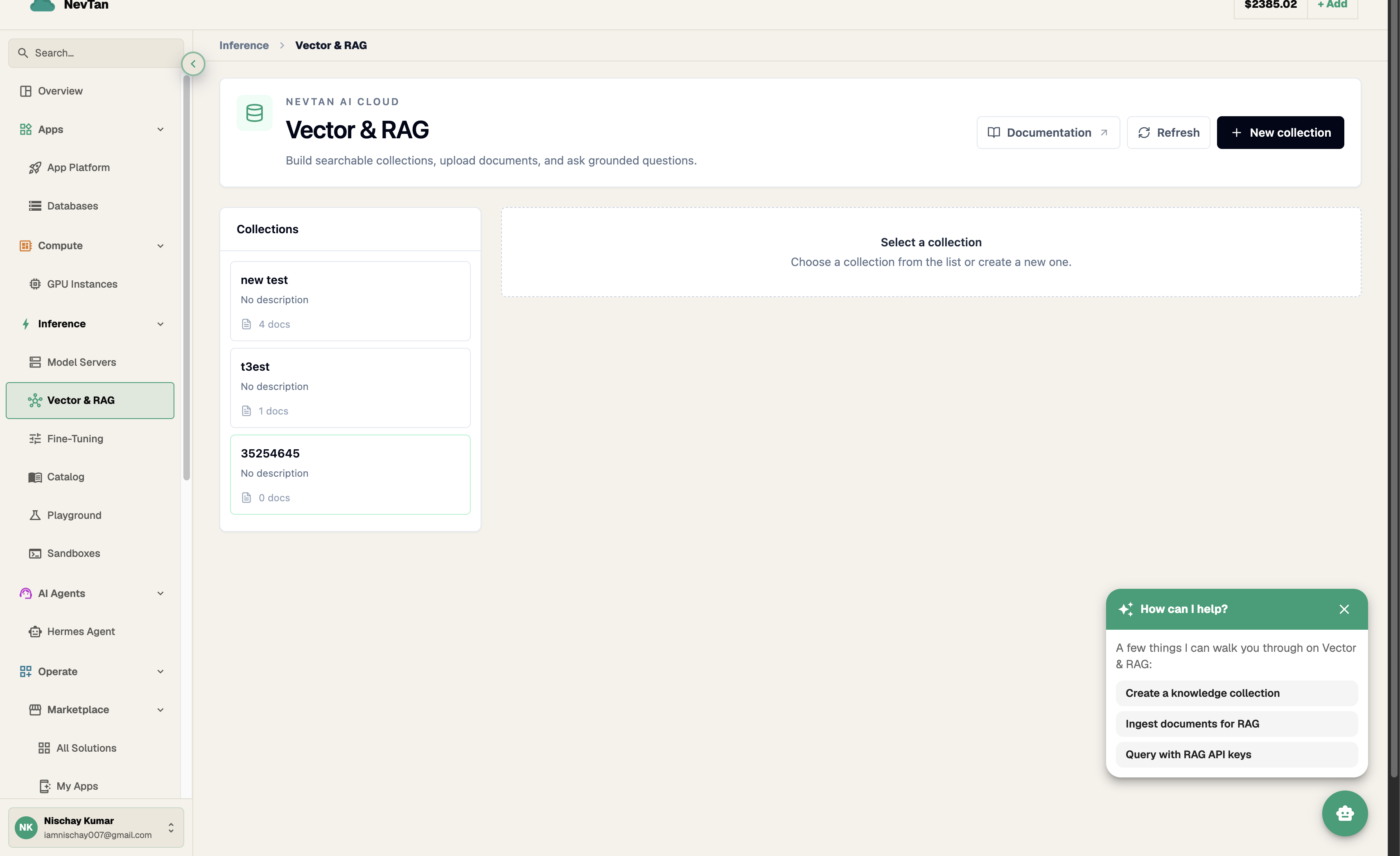This screenshot has width=1400, height=856.
Task: Click the Inference breadcrumb link
Action: [x=244, y=45]
